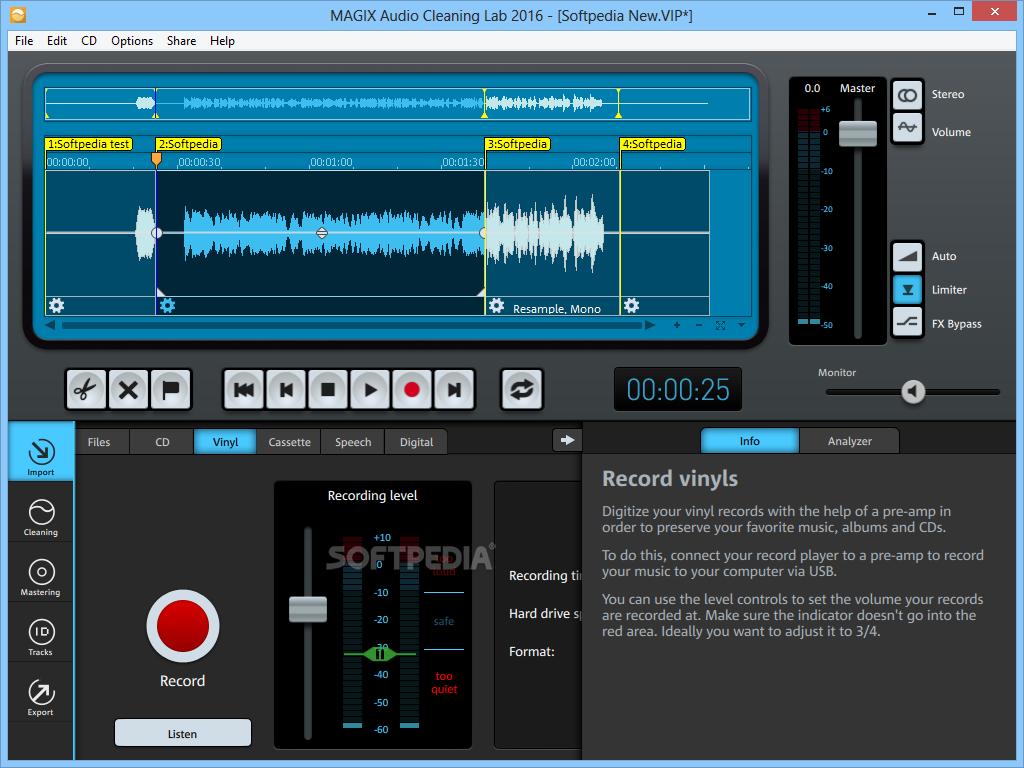Open the Tracks section in sidebar

point(41,632)
